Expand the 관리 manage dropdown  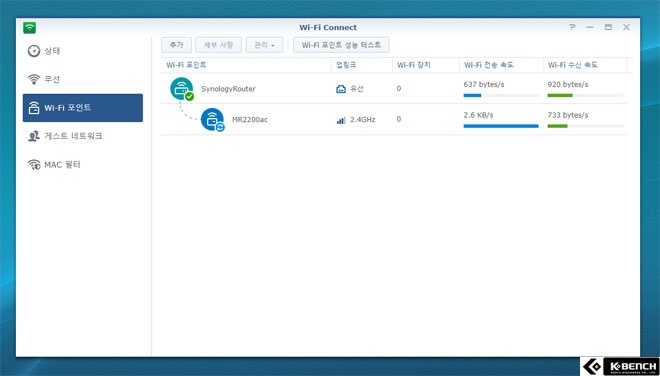pos(264,45)
